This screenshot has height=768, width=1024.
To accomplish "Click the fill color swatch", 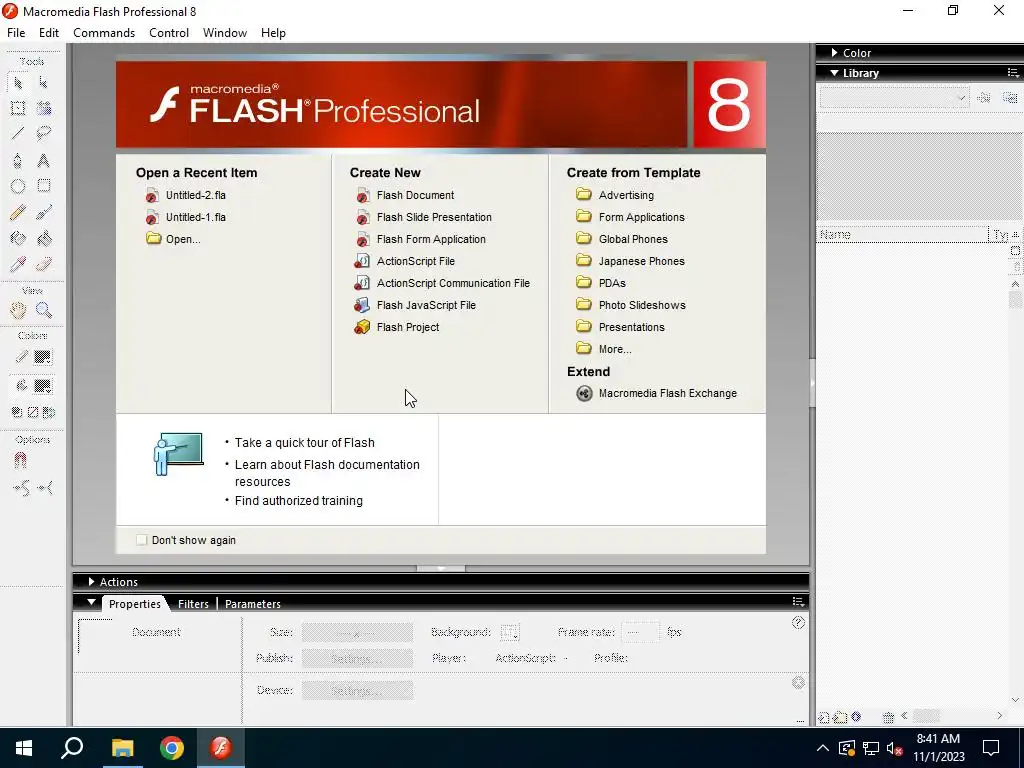I will [x=42, y=386].
